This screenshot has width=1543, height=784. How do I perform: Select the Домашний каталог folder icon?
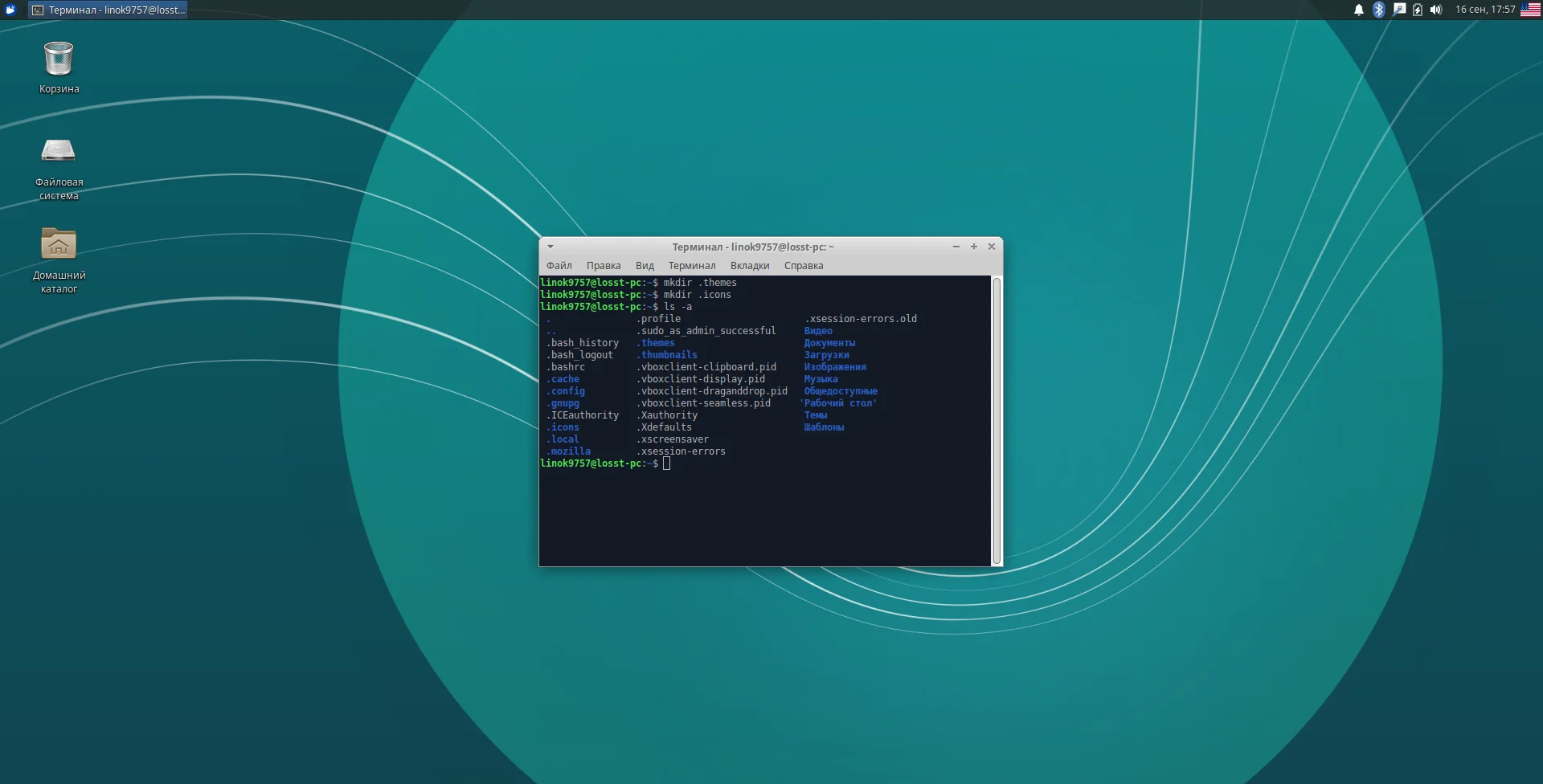59,245
